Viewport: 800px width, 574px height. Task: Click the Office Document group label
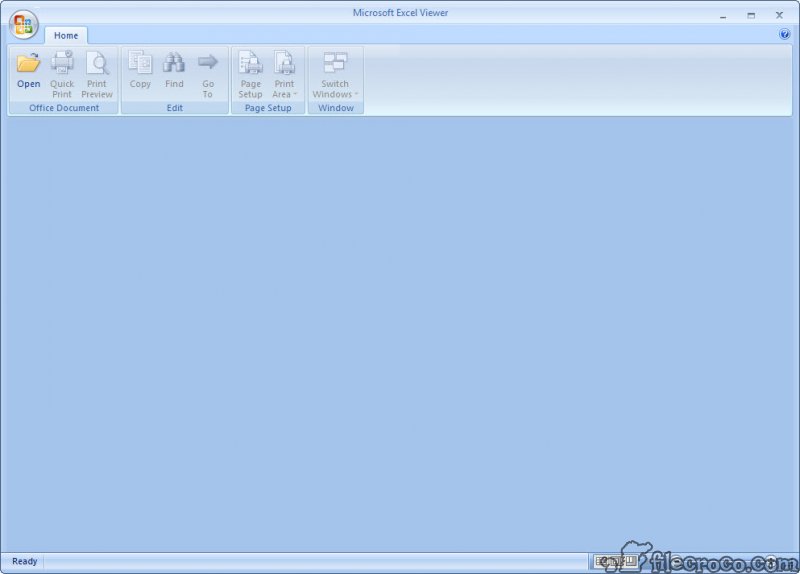(64, 108)
